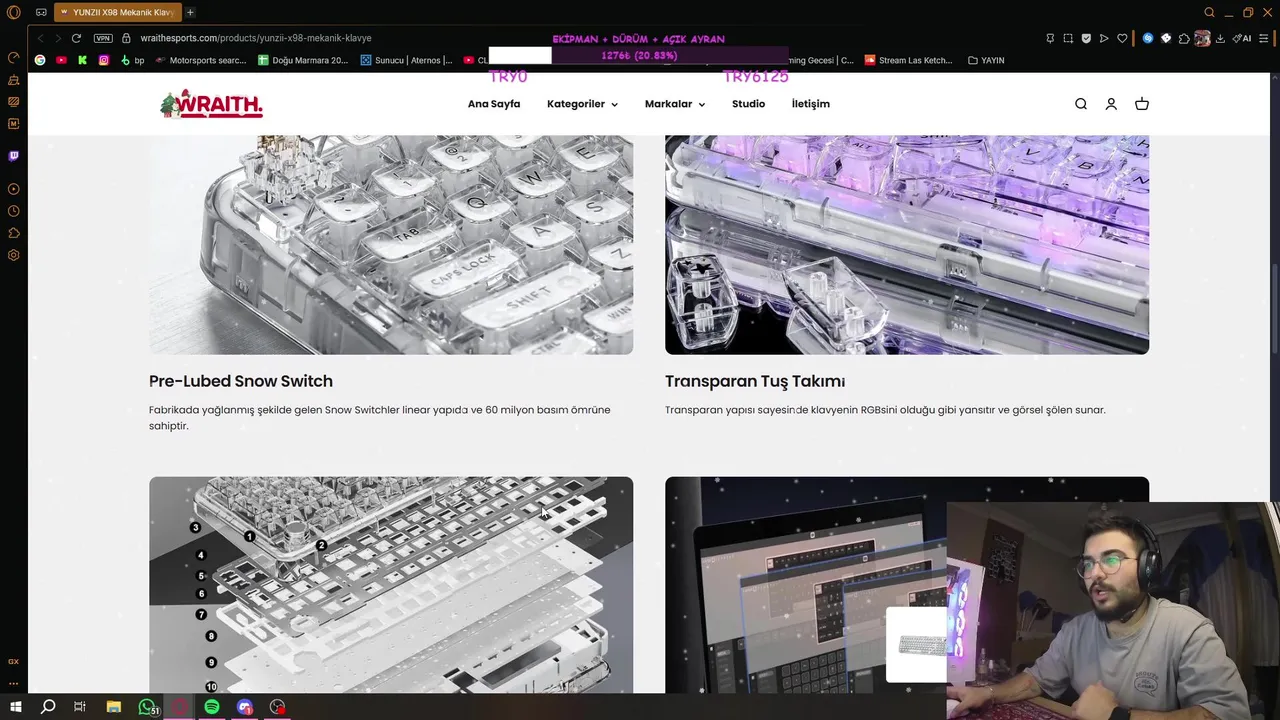Open GX Control speedometer in sidebar
1280x720 pixels.
[x=13, y=57]
